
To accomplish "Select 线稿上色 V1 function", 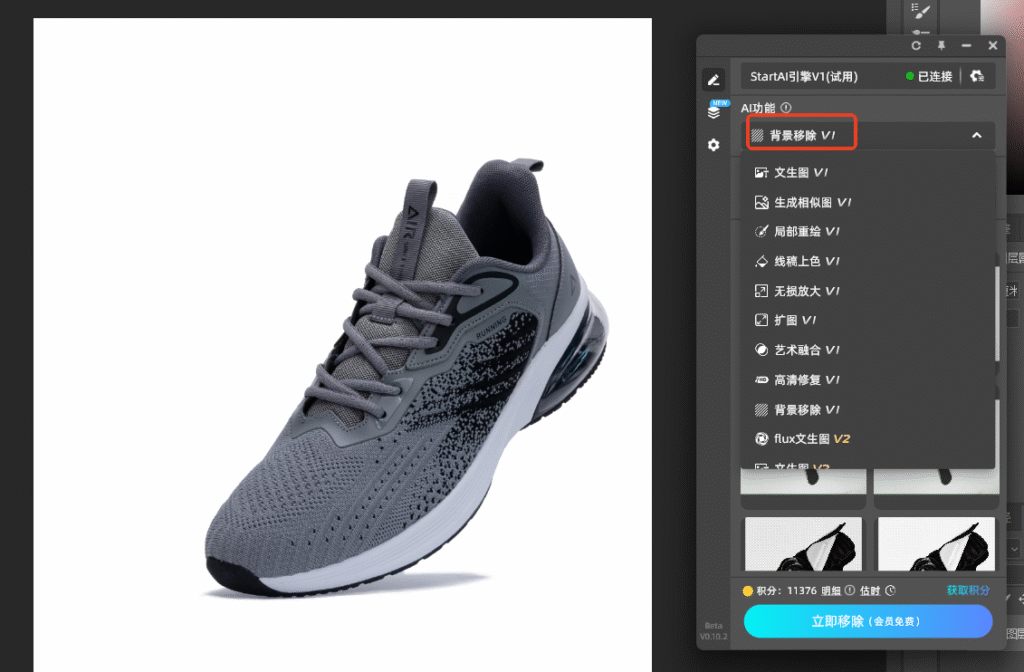I will pos(806,262).
